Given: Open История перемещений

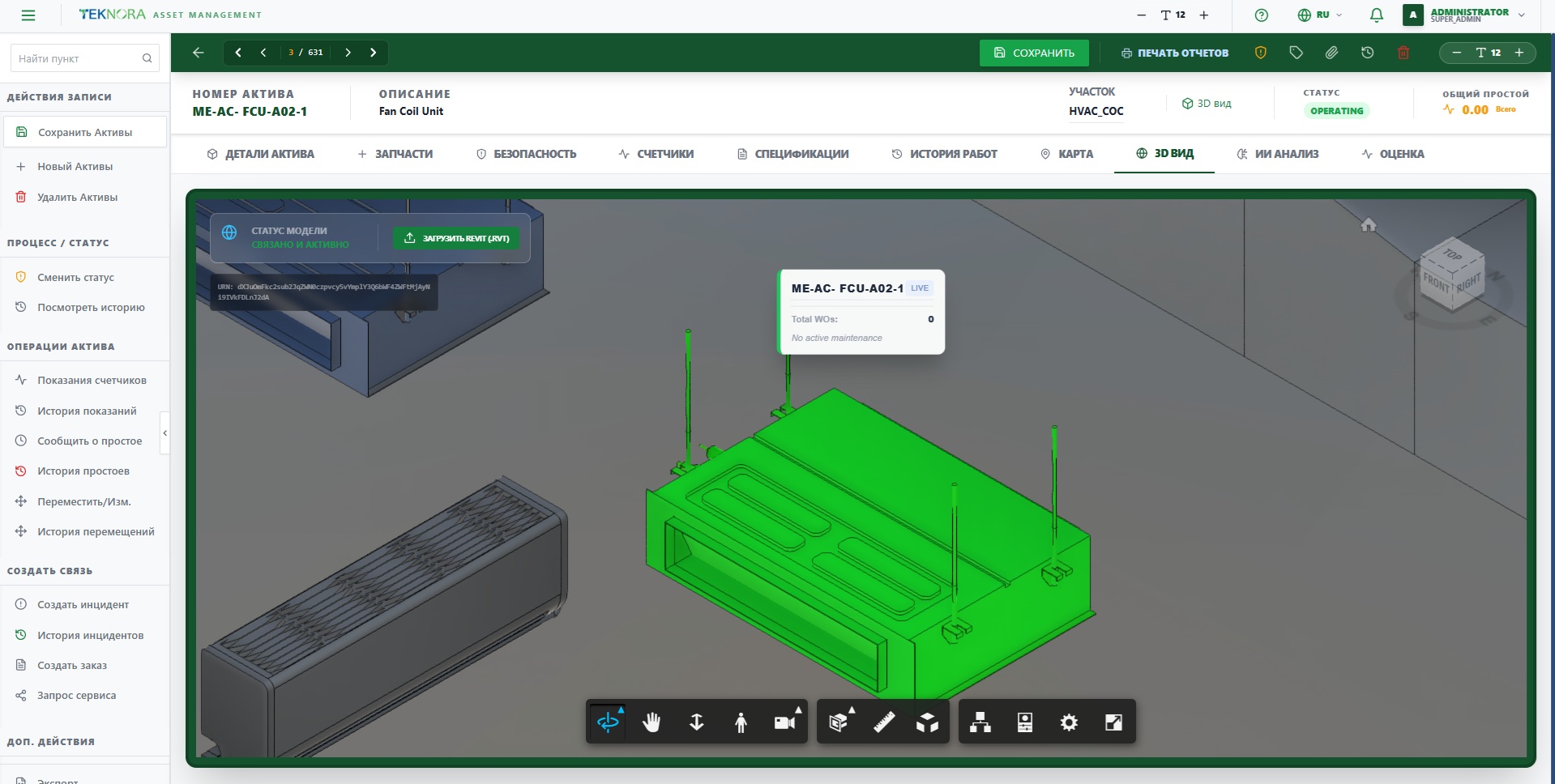Looking at the screenshot, I should pyautogui.click(x=84, y=531).
